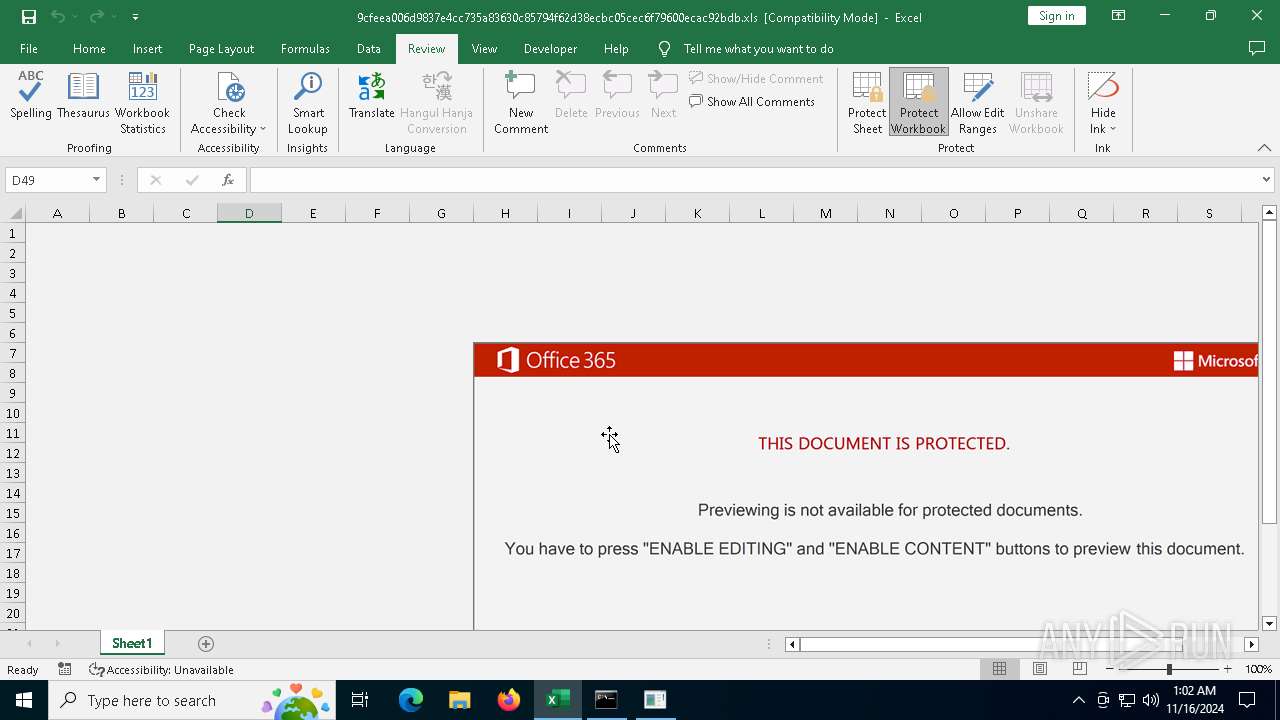This screenshot has width=1280, height=720.
Task: Switch to the Developer tab
Action: point(550,49)
